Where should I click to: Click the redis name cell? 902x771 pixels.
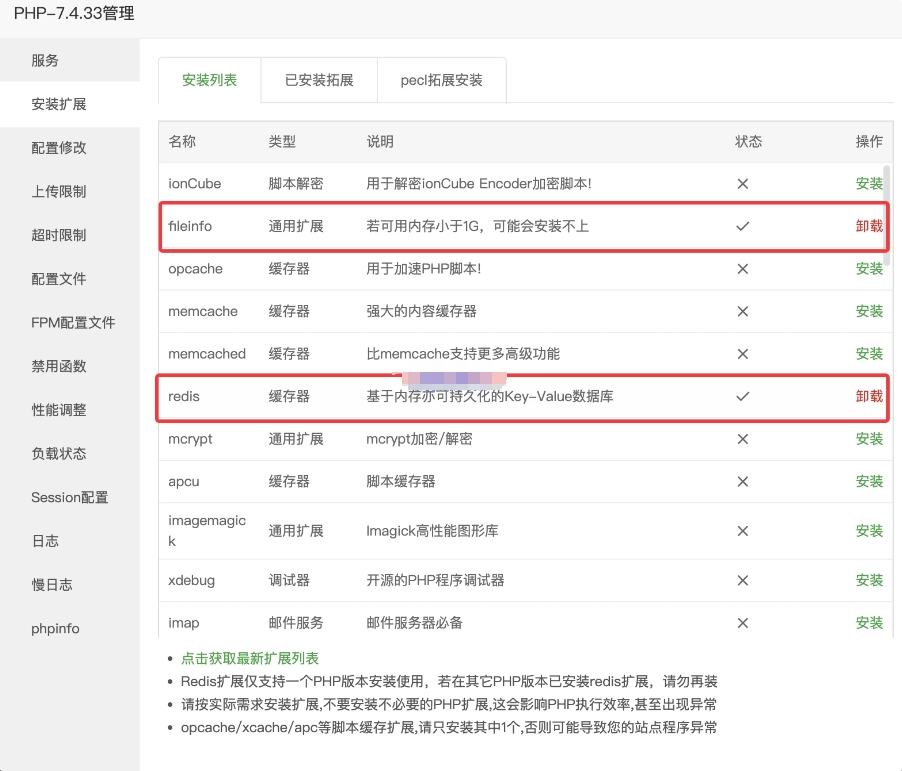coord(184,396)
